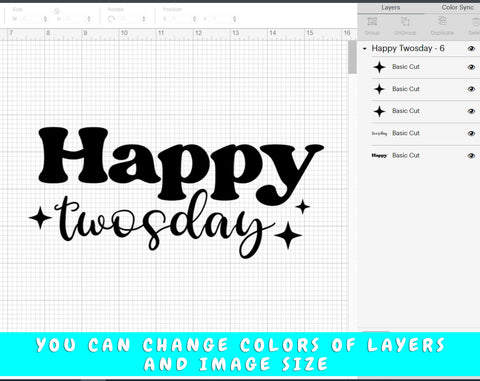Select the Happy word layer thumbnail

coord(379,155)
